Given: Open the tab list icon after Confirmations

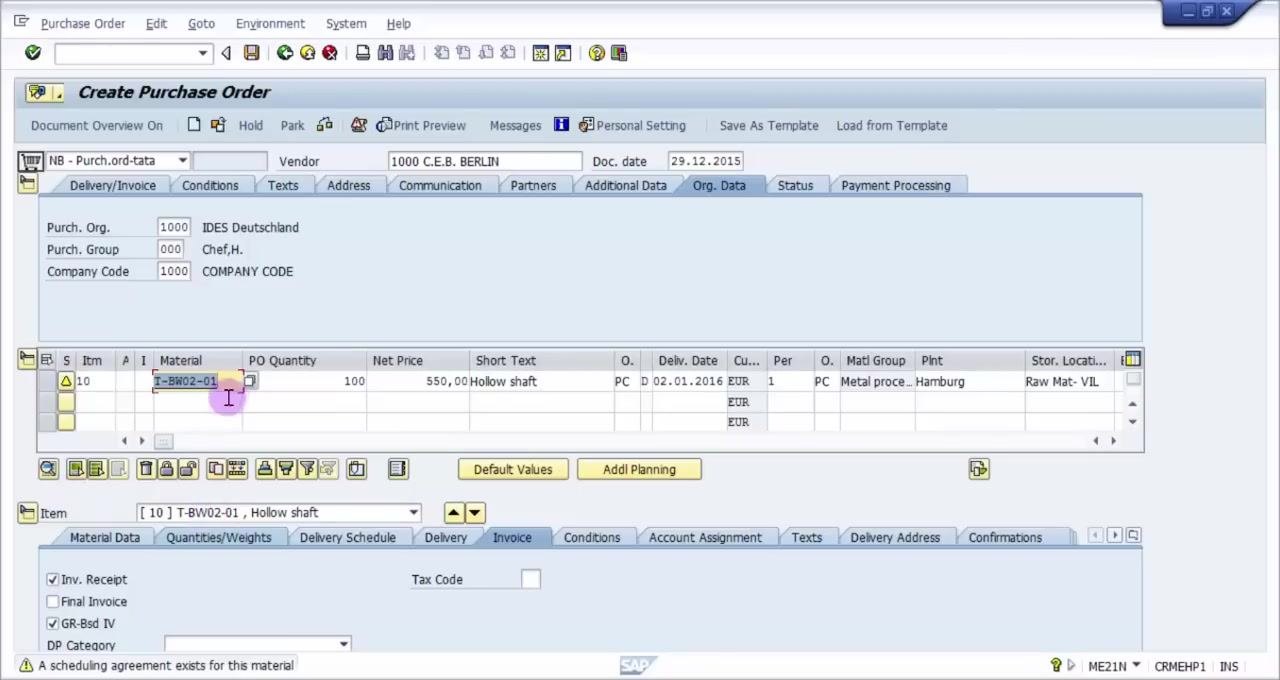Looking at the screenshot, I should click(x=1133, y=536).
